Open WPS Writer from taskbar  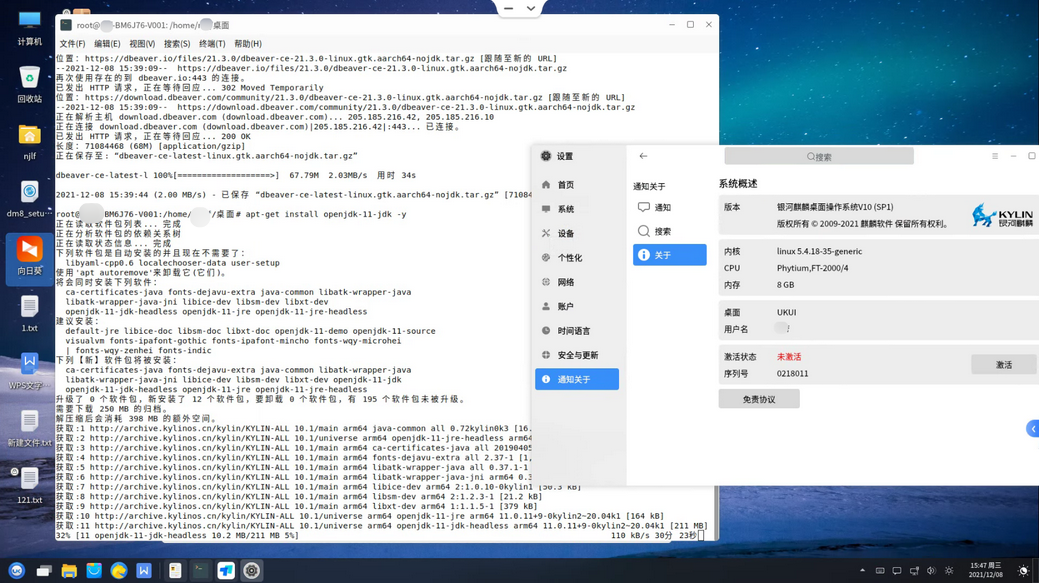(144, 570)
